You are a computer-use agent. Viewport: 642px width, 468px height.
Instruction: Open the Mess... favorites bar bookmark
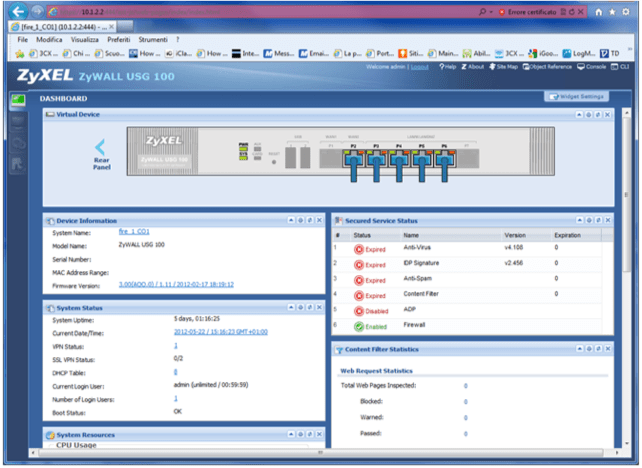coord(278,54)
